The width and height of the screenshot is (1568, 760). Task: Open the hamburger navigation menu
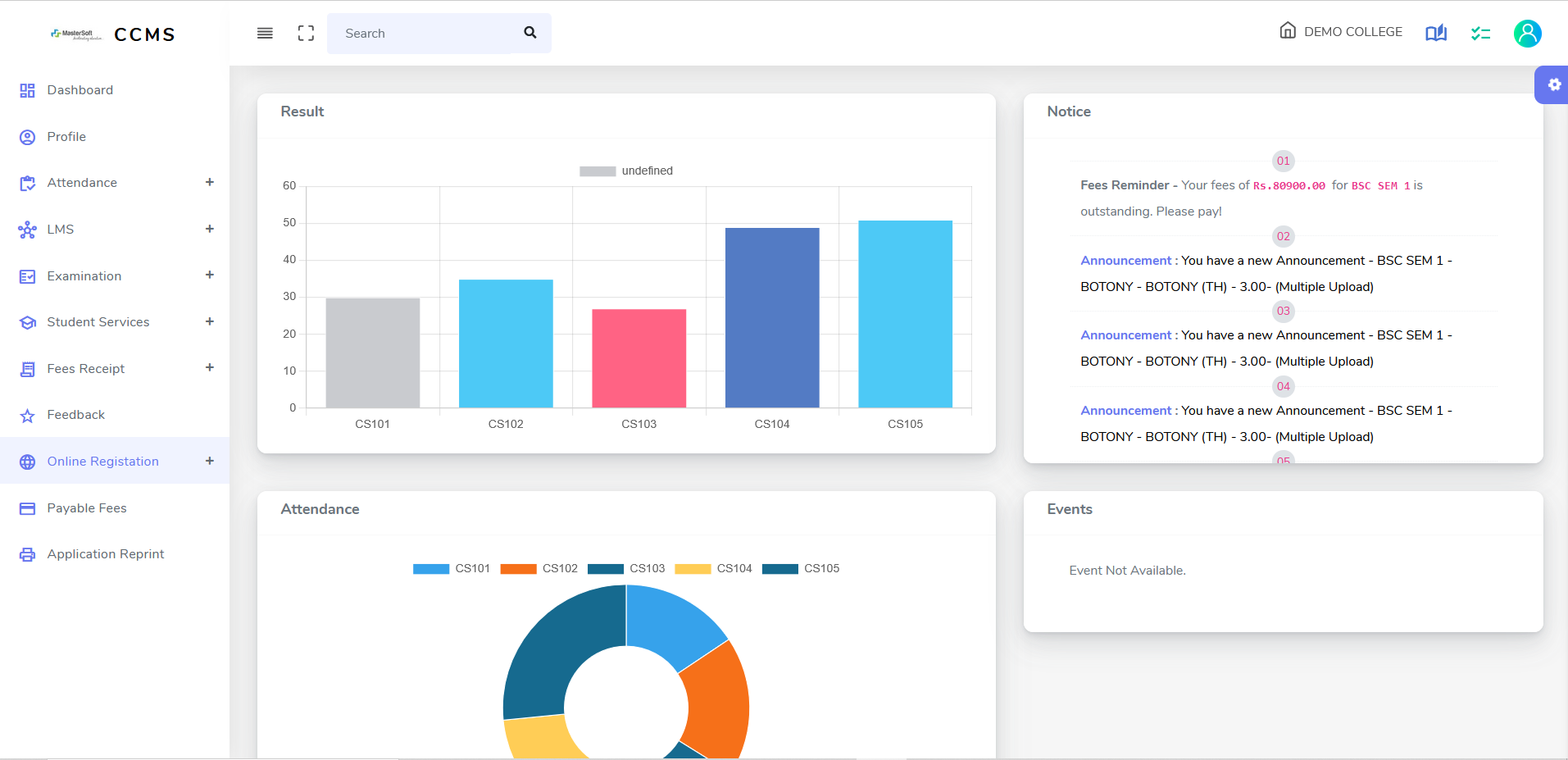click(x=264, y=33)
